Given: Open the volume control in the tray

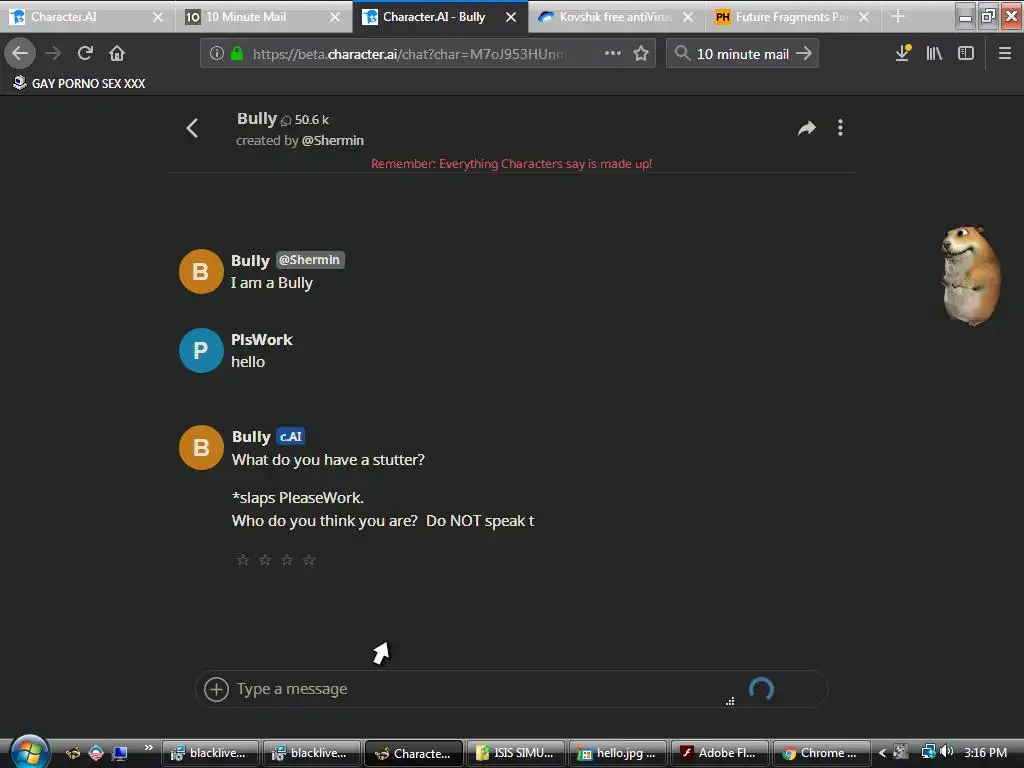Looking at the screenshot, I should point(946,752).
